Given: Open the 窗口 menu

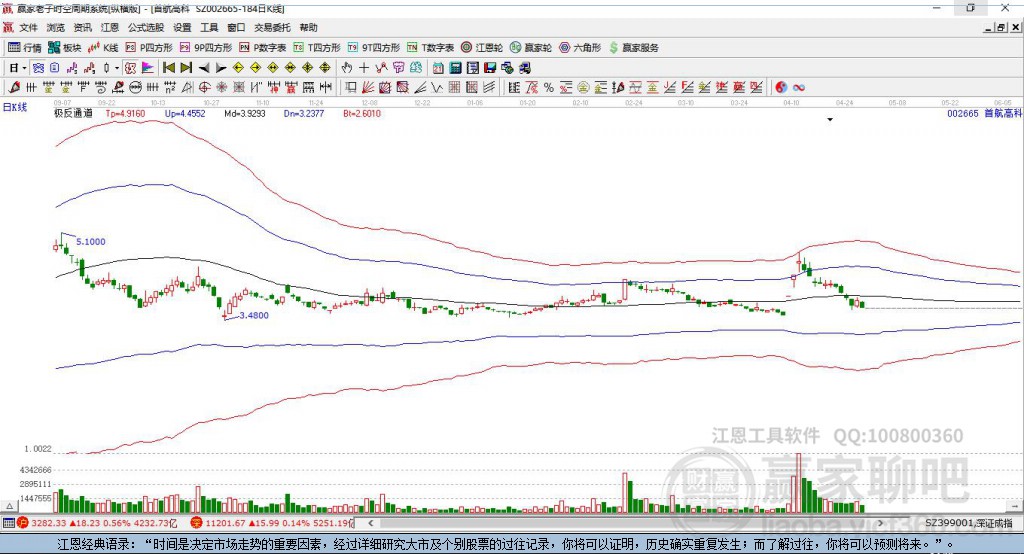Looking at the screenshot, I should (236, 27).
